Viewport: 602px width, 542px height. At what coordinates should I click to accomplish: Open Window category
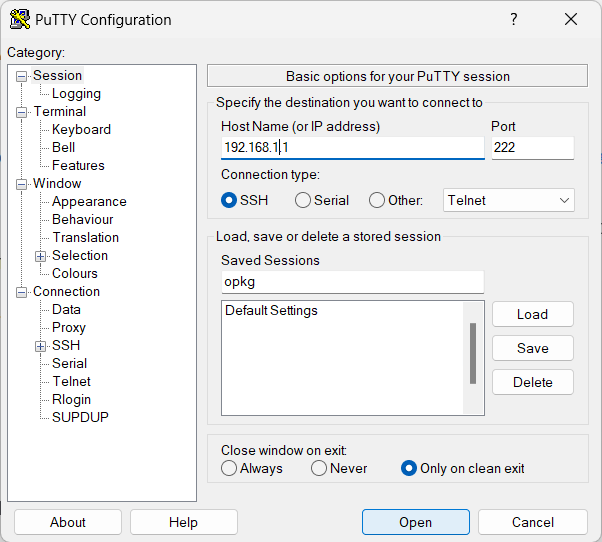(x=57, y=183)
